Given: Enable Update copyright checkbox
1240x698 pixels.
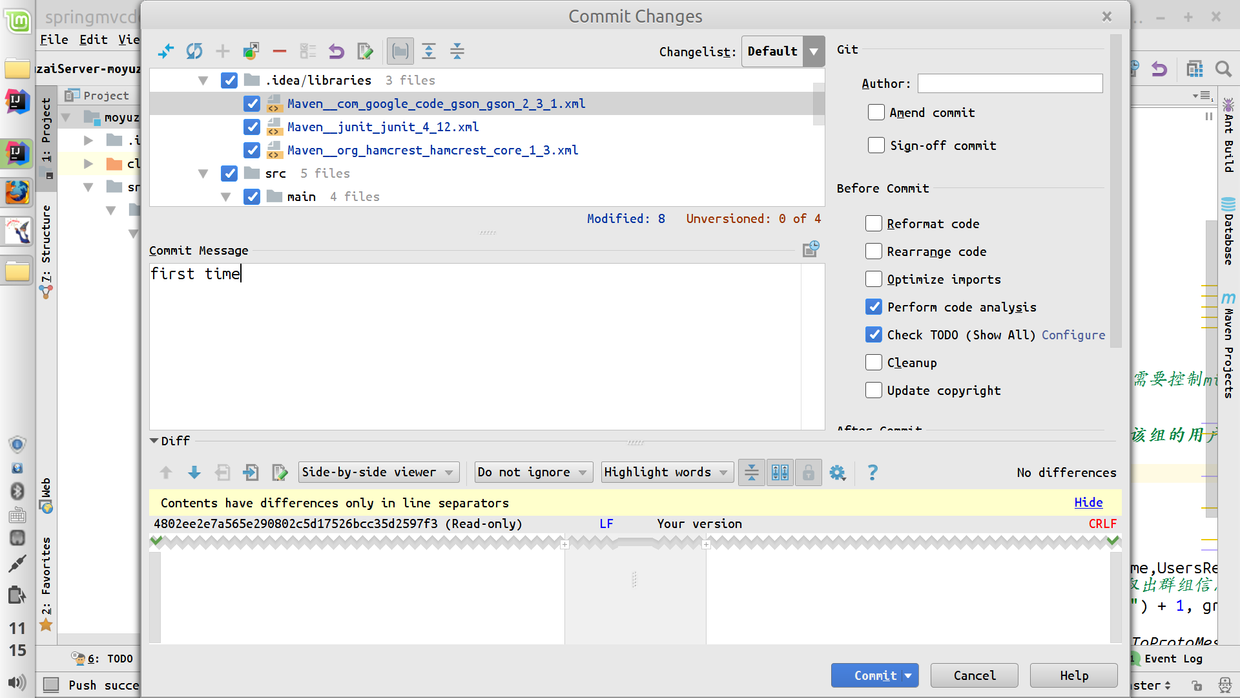Looking at the screenshot, I should [x=874, y=390].
